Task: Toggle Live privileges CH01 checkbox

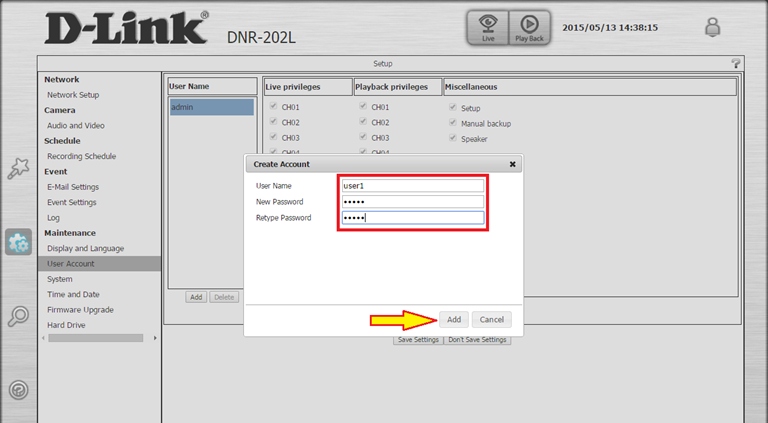Action: [x=271, y=106]
